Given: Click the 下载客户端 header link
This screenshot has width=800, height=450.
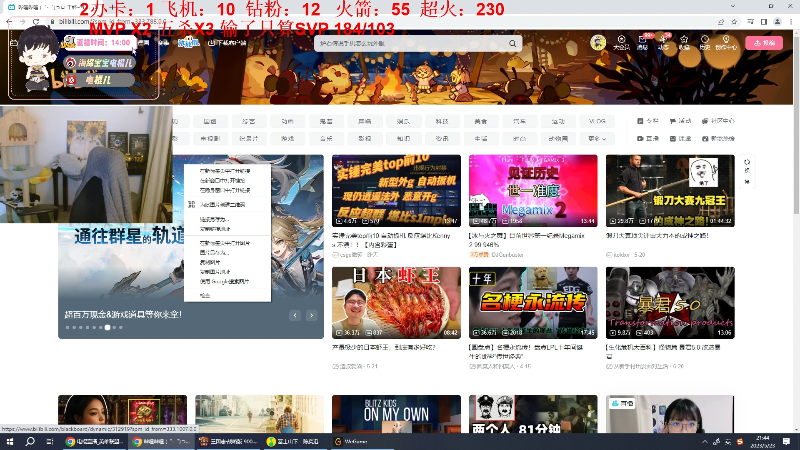Looking at the screenshot, I should (x=227, y=43).
